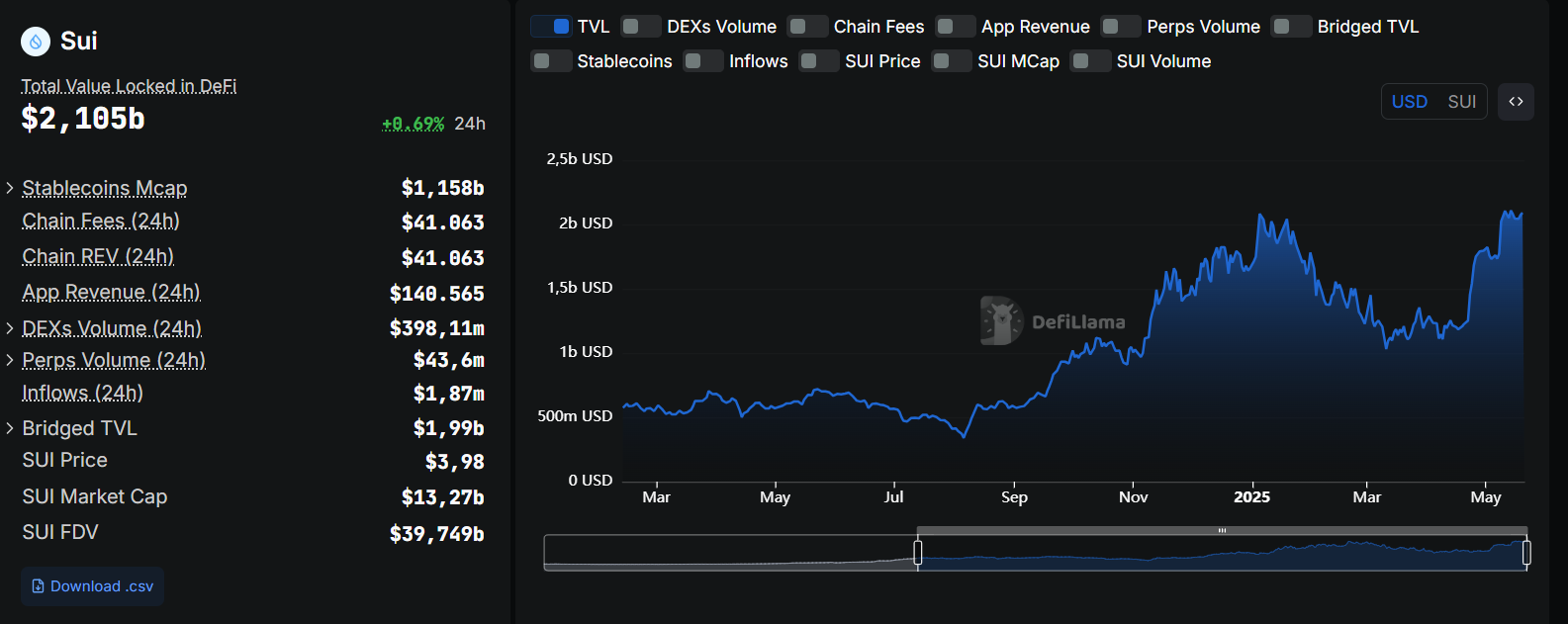Enable the Stablecoins series toggle
The height and width of the screenshot is (624, 1568).
pos(551,61)
